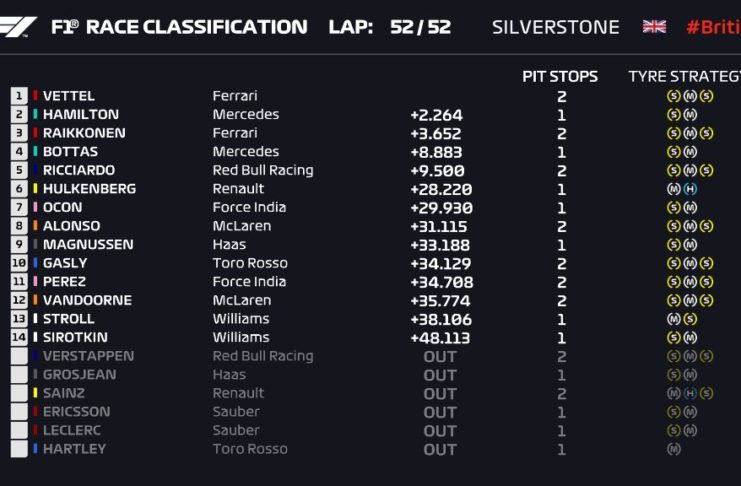The width and height of the screenshot is (741, 486).
Task: Click the F1 logo icon
Action: (20, 27)
